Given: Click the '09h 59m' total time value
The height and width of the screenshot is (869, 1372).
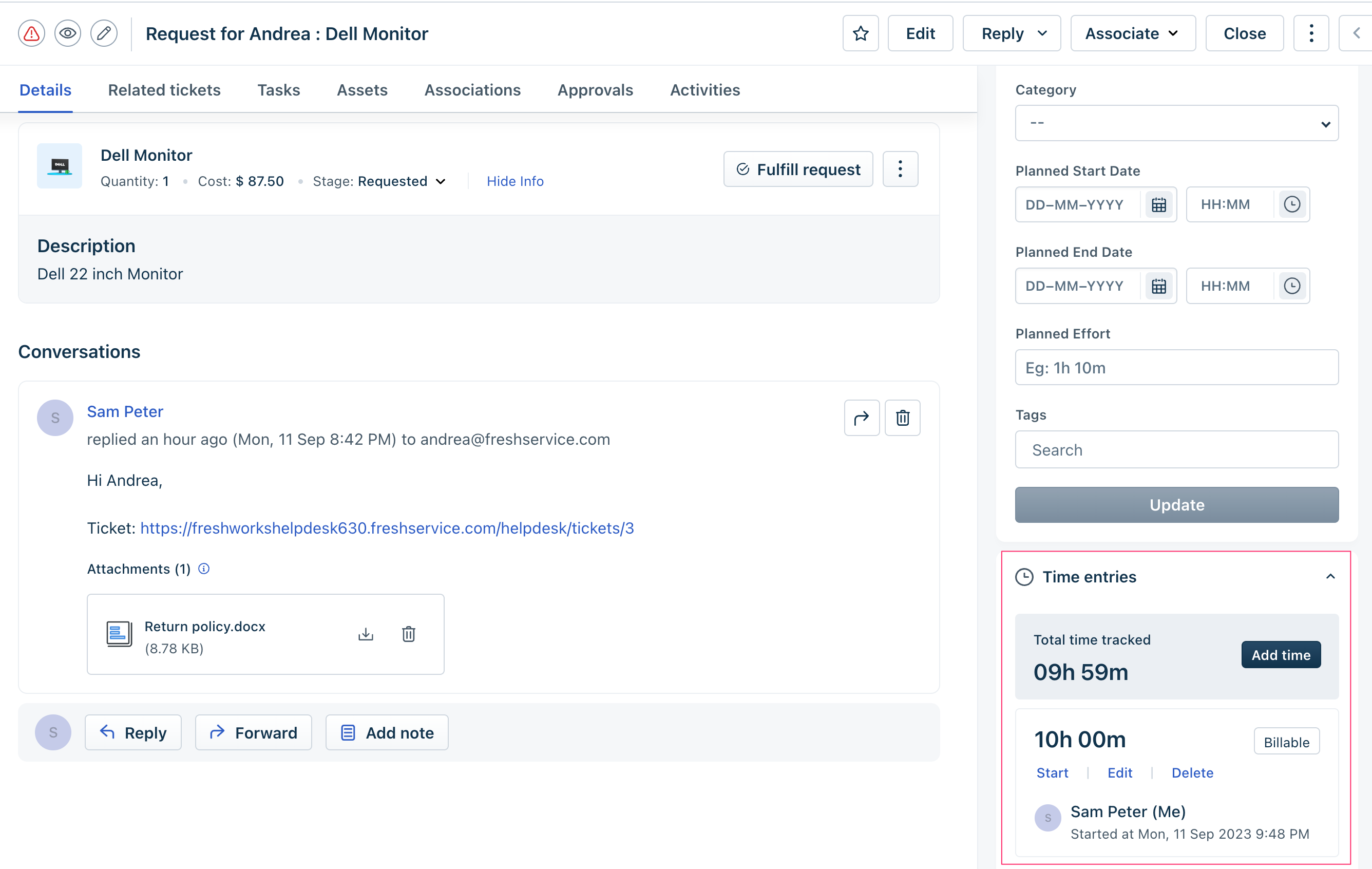Looking at the screenshot, I should tap(1081, 673).
